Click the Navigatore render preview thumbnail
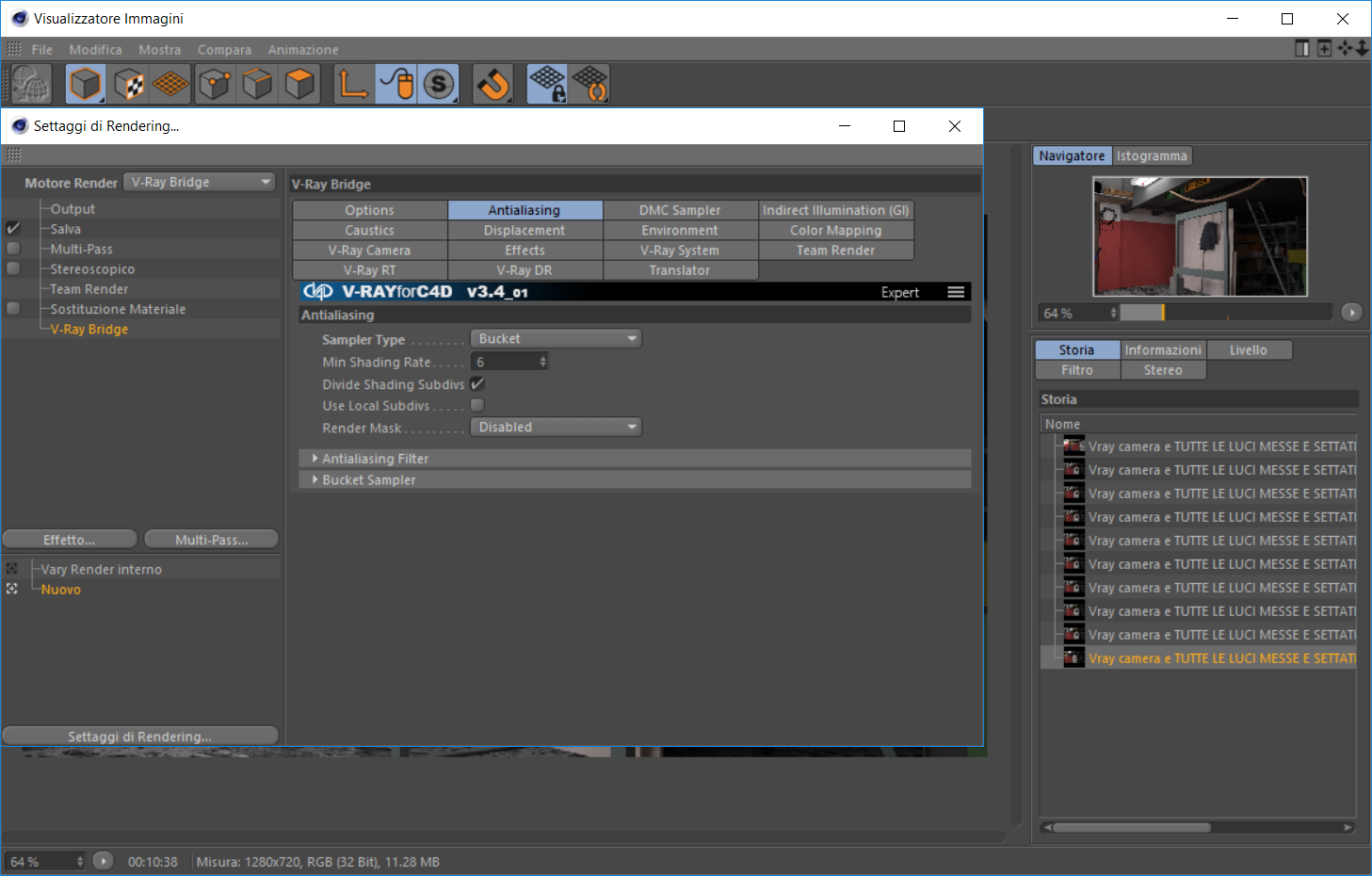Viewport: 1372px width, 876px height. 1200,236
